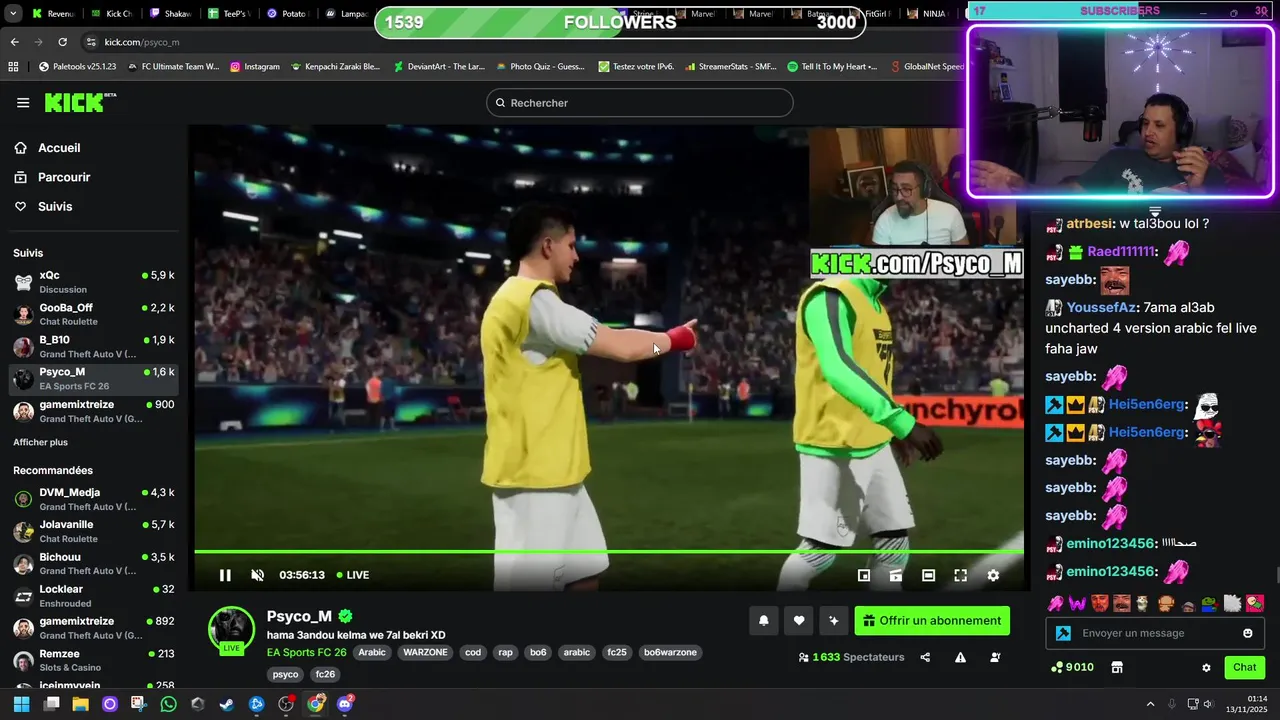Screen dimensions: 1280x720
Task: Click the Kick logo
Action: coord(79,102)
